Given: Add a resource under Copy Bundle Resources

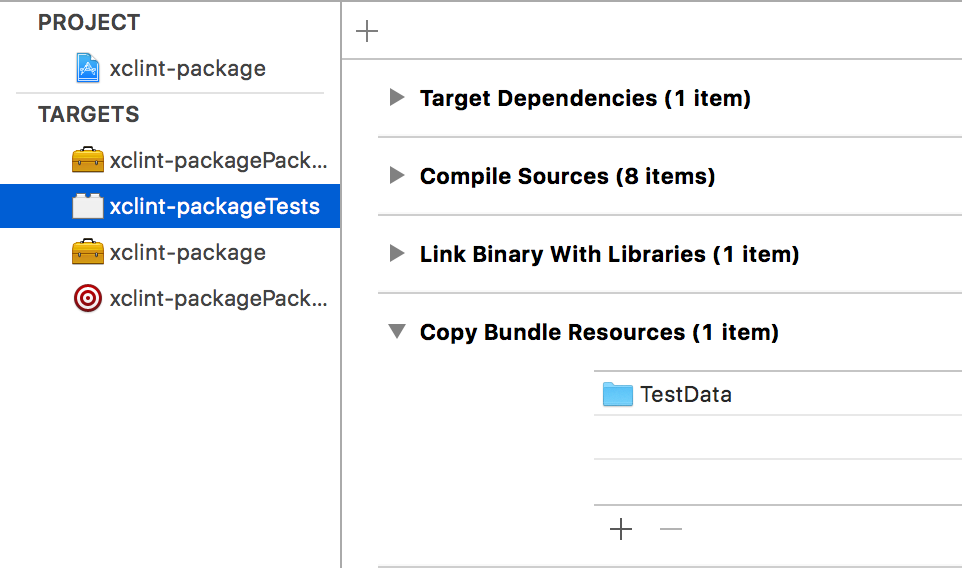Looking at the screenshot, I should (621, 529).
